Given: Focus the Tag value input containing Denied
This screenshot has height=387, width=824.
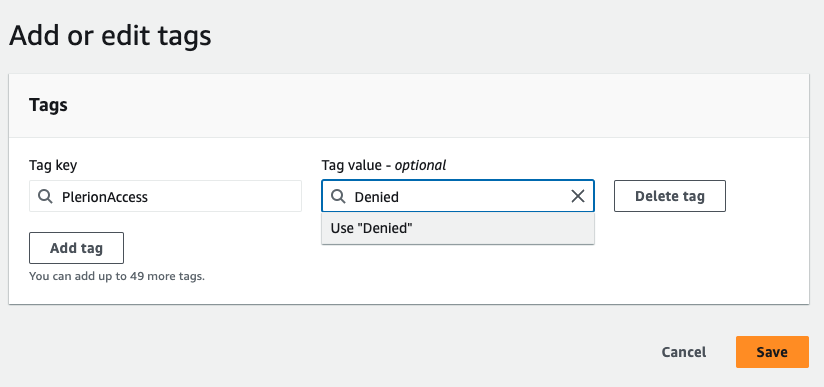Looking at the screenshot, I should point(458,196).
